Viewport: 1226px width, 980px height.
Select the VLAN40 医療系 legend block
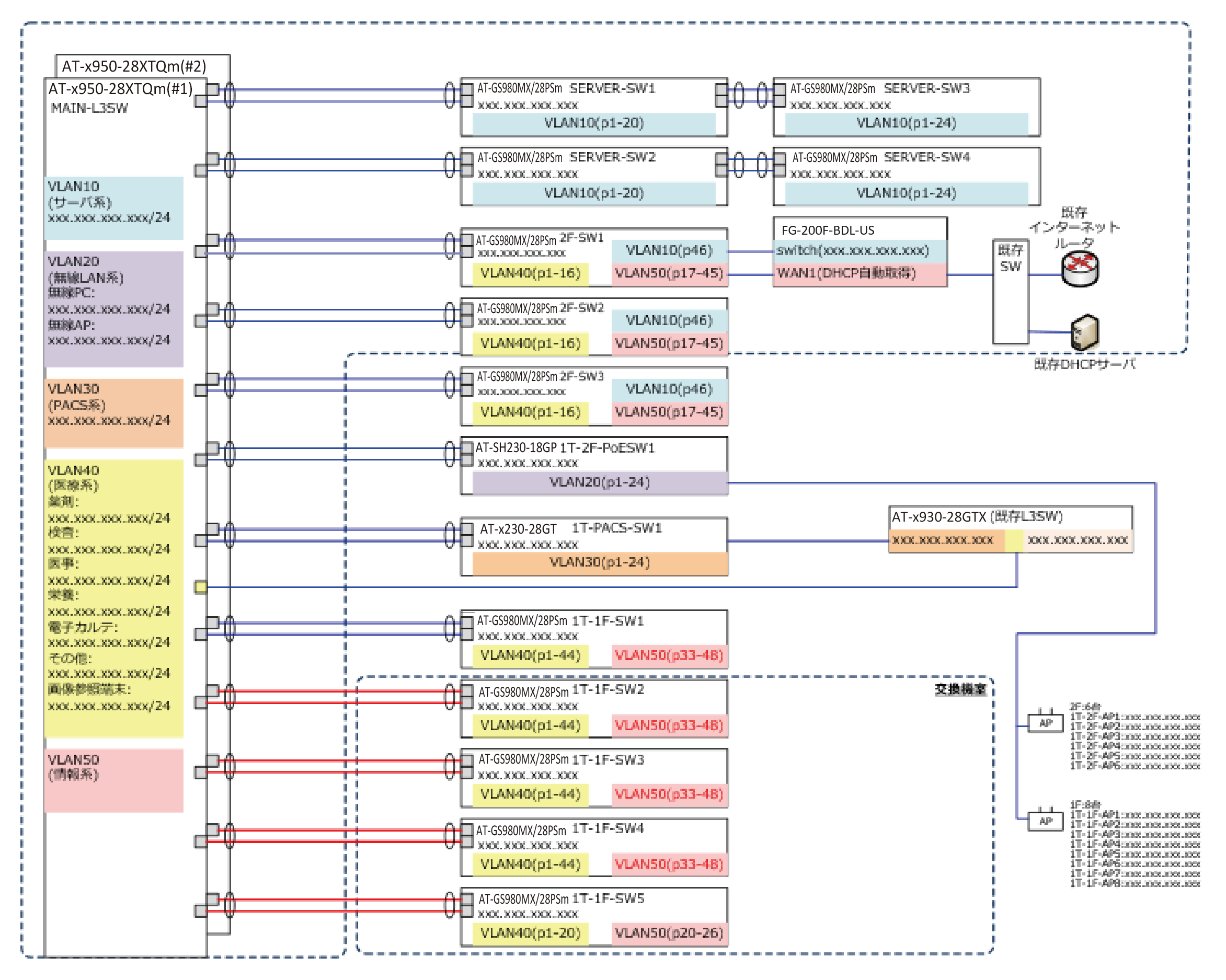coord(114,598)
